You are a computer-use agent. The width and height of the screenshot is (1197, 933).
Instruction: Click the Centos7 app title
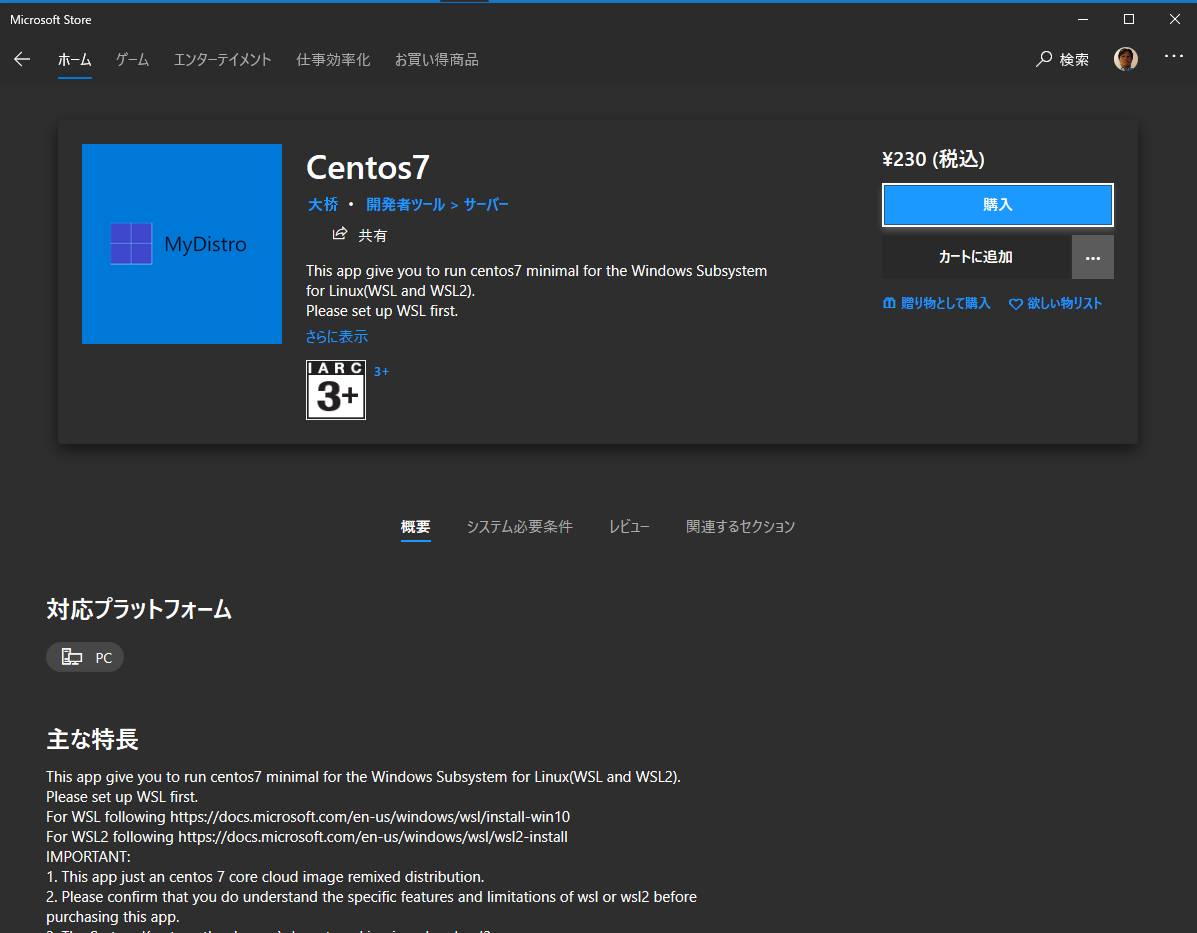coord(368,167)
